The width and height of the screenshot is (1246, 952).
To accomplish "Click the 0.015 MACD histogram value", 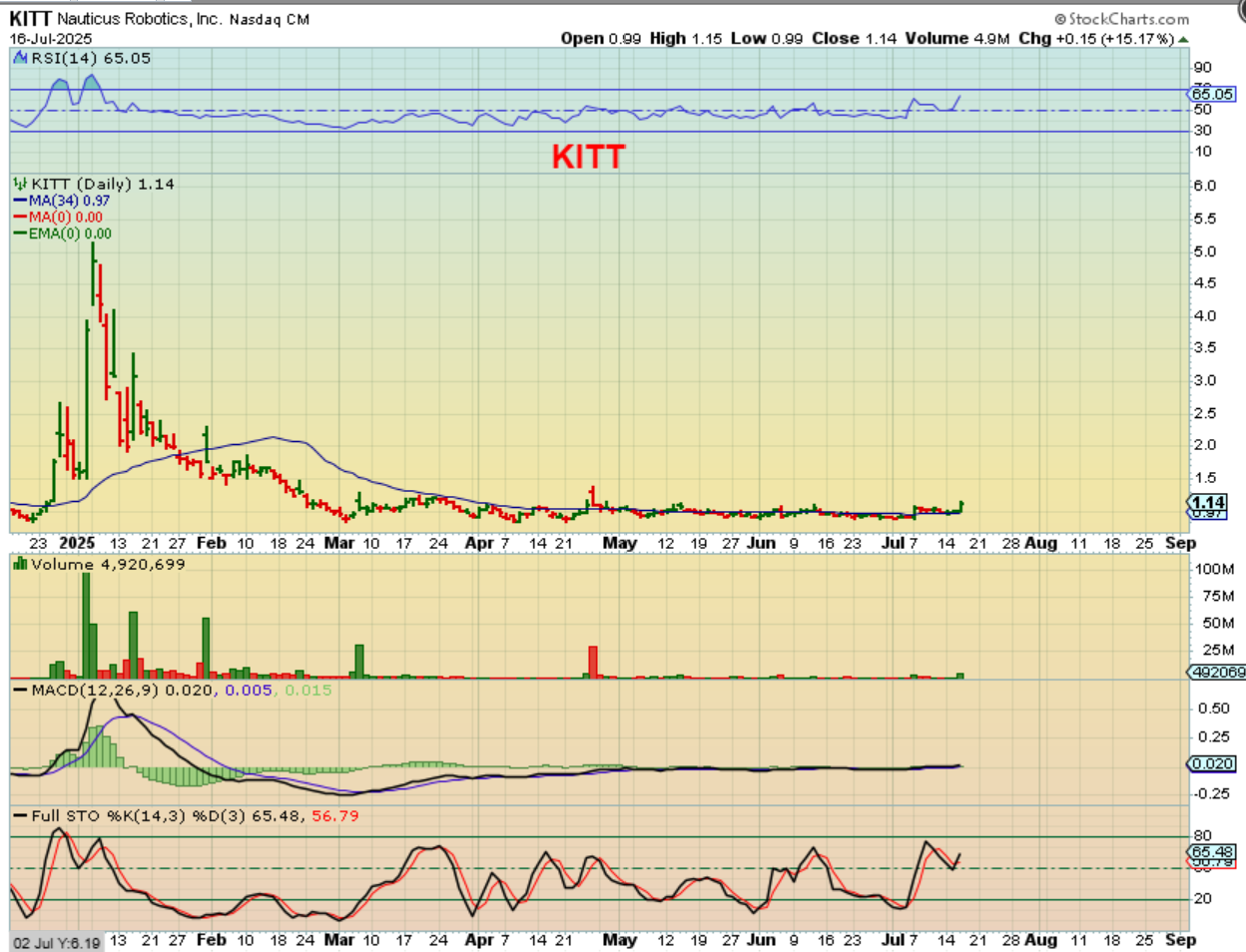I will click(309, 690).
